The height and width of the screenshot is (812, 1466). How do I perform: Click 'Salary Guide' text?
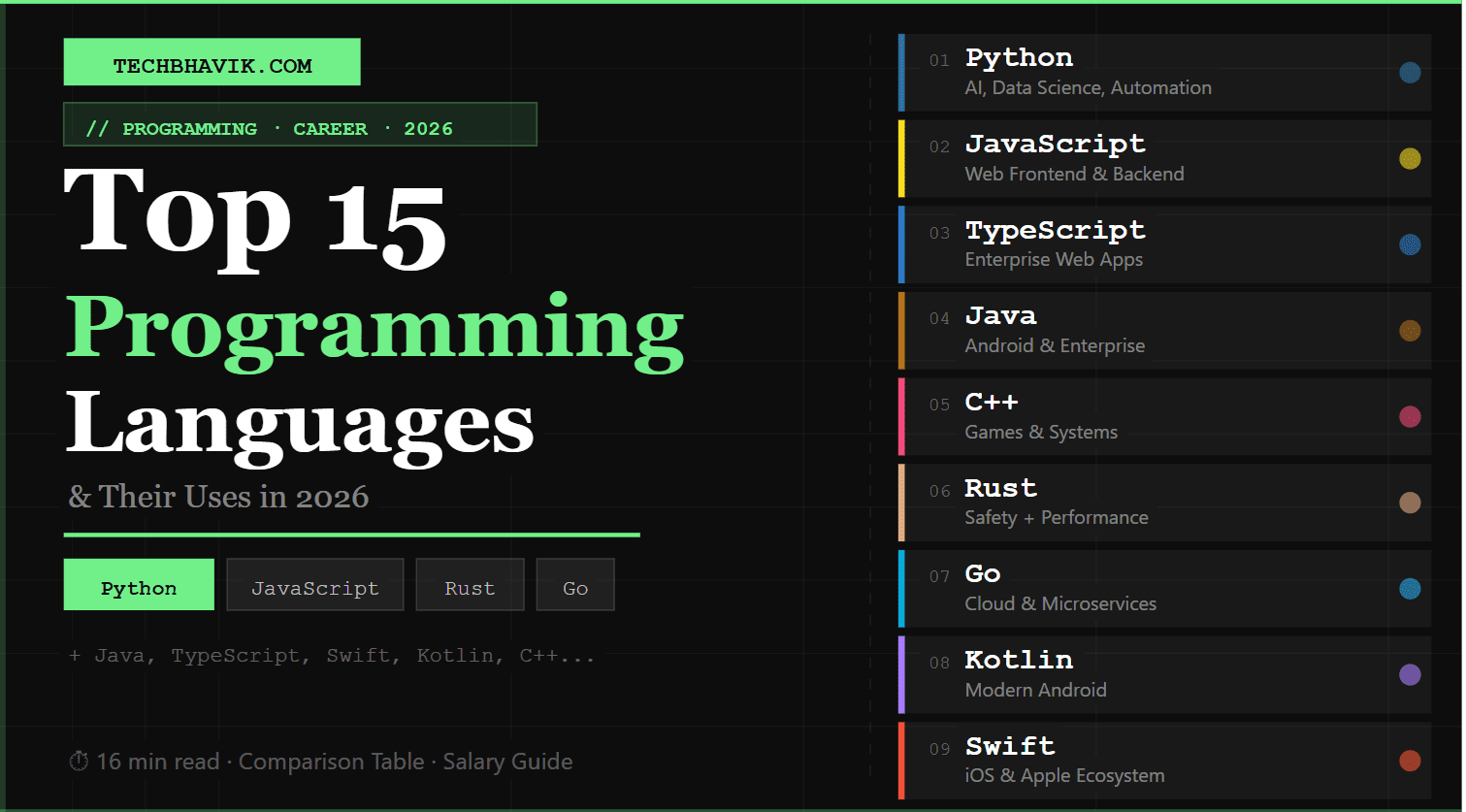pos(507,762)
